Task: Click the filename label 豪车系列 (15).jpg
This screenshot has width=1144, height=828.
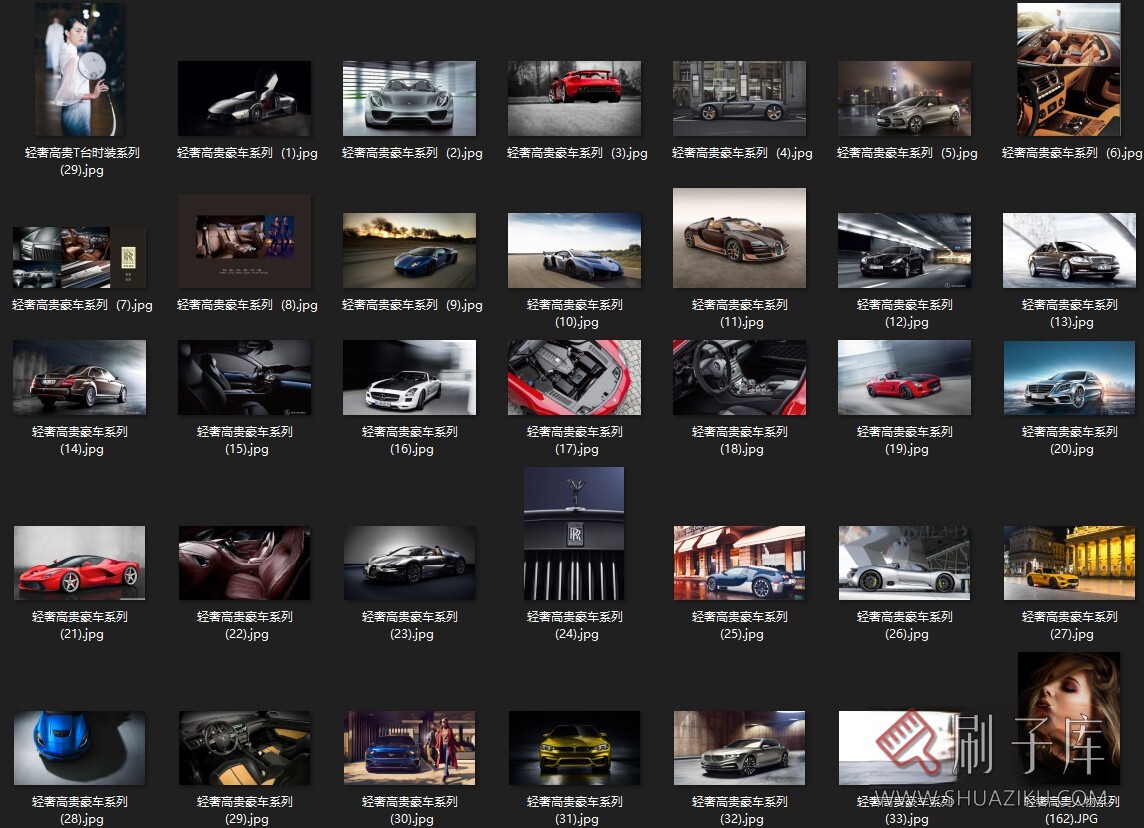Action: tap(244, 440)
